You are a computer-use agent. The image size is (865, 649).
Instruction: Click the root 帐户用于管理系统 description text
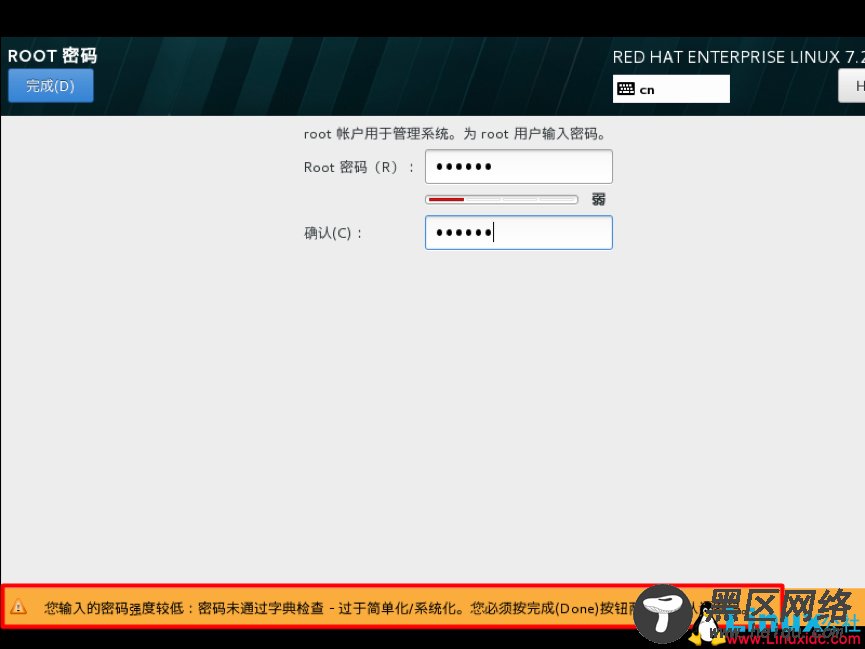pos(455,134)
